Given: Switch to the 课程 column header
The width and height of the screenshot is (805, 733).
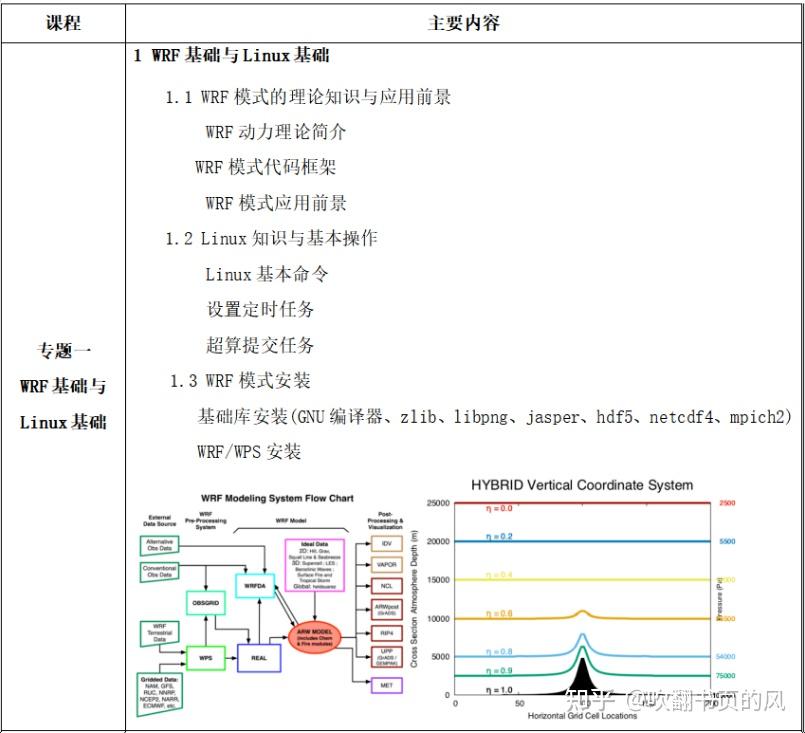Looking at the screenshot, I should (x=62, y=22).
